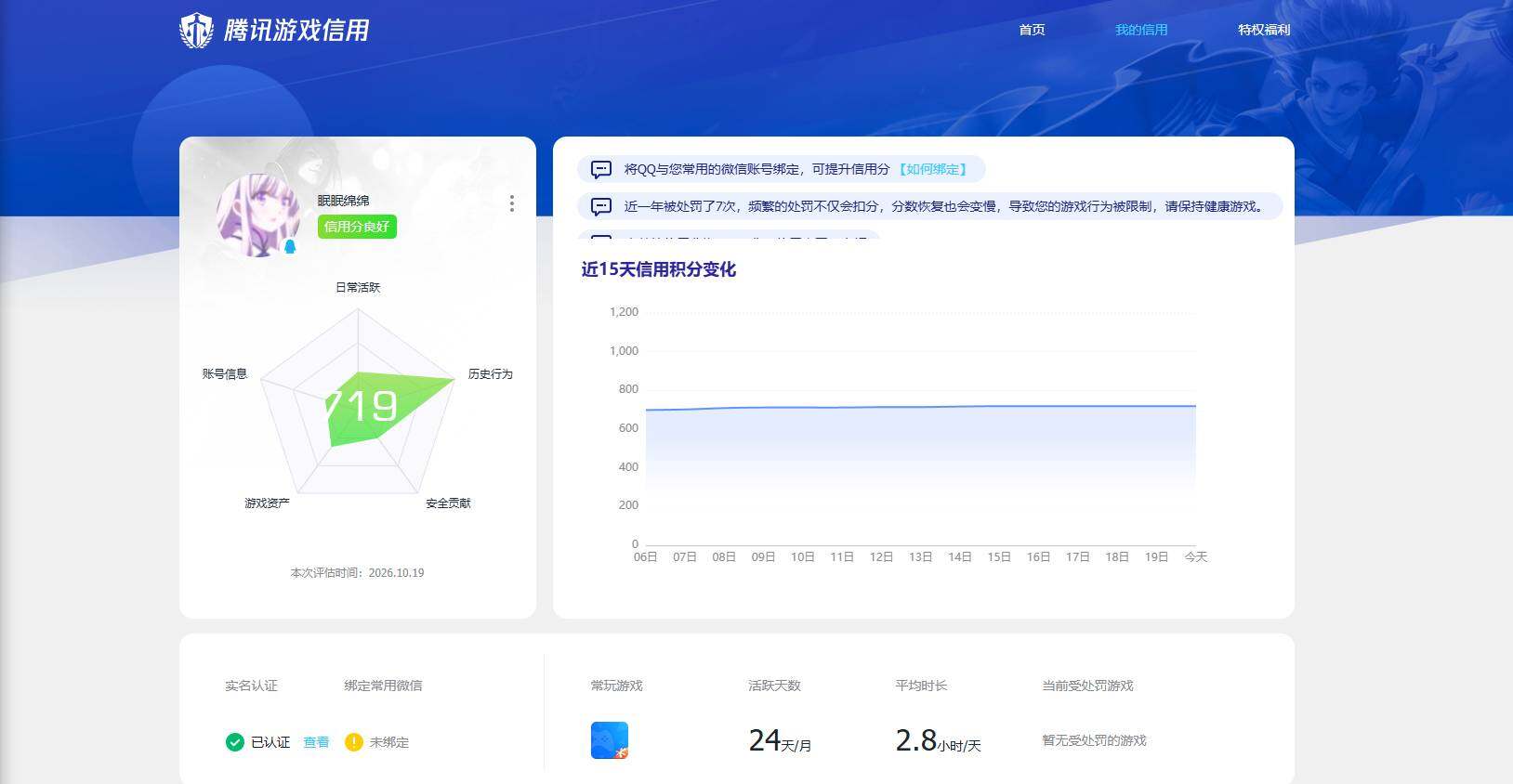Click the 查看 real-name verification link
Image resolution: width=1513 pixels, height=784 pixels.
coord(316,742)
